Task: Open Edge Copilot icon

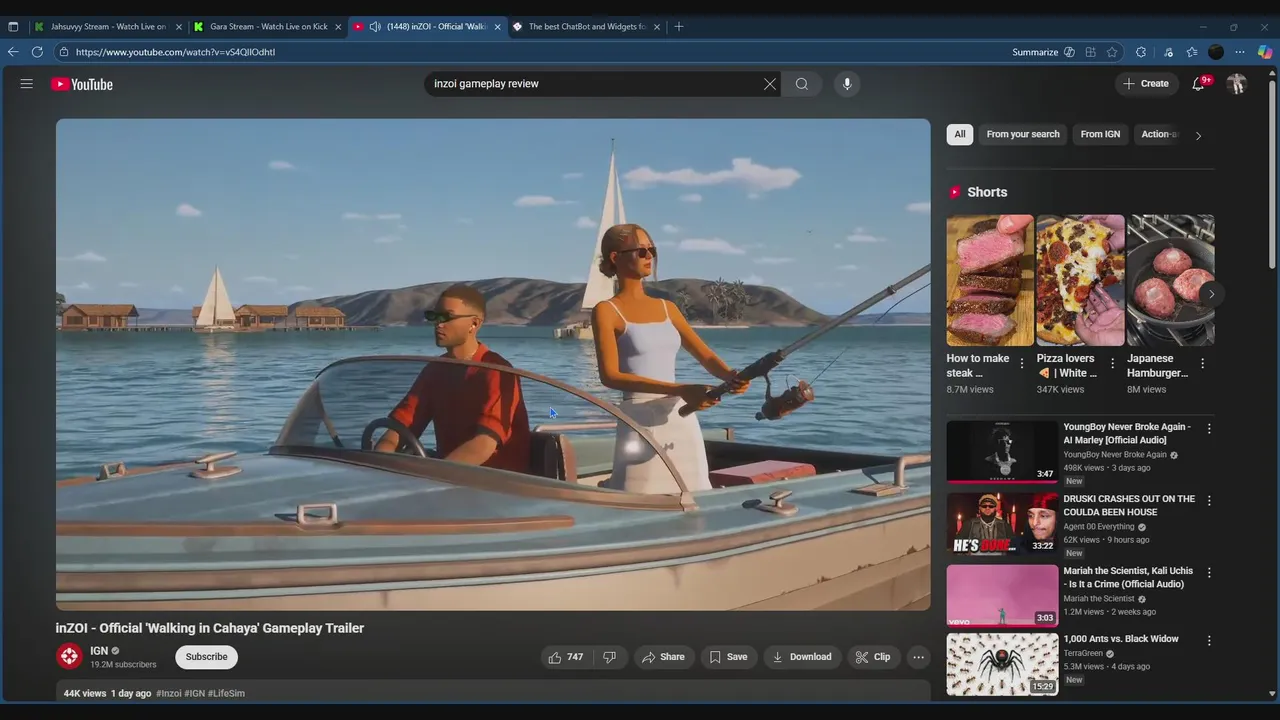Action: coord(1265,52)
